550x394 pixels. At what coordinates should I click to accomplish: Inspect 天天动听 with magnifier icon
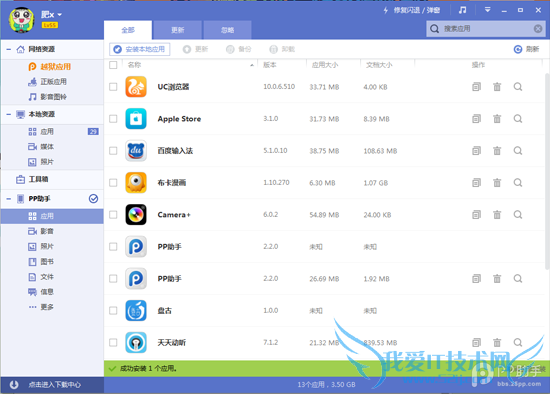[x=518, y=342]
